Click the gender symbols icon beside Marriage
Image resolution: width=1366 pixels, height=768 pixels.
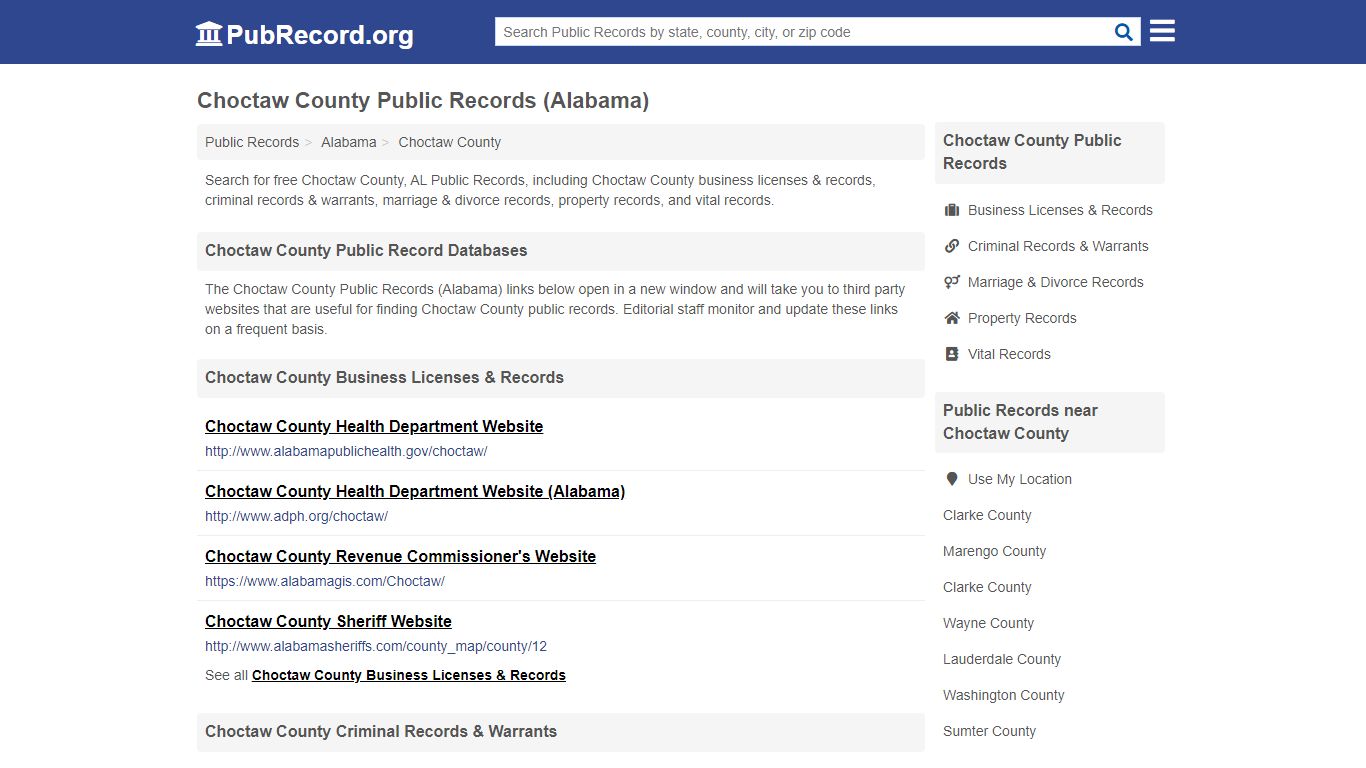point(952,282)
